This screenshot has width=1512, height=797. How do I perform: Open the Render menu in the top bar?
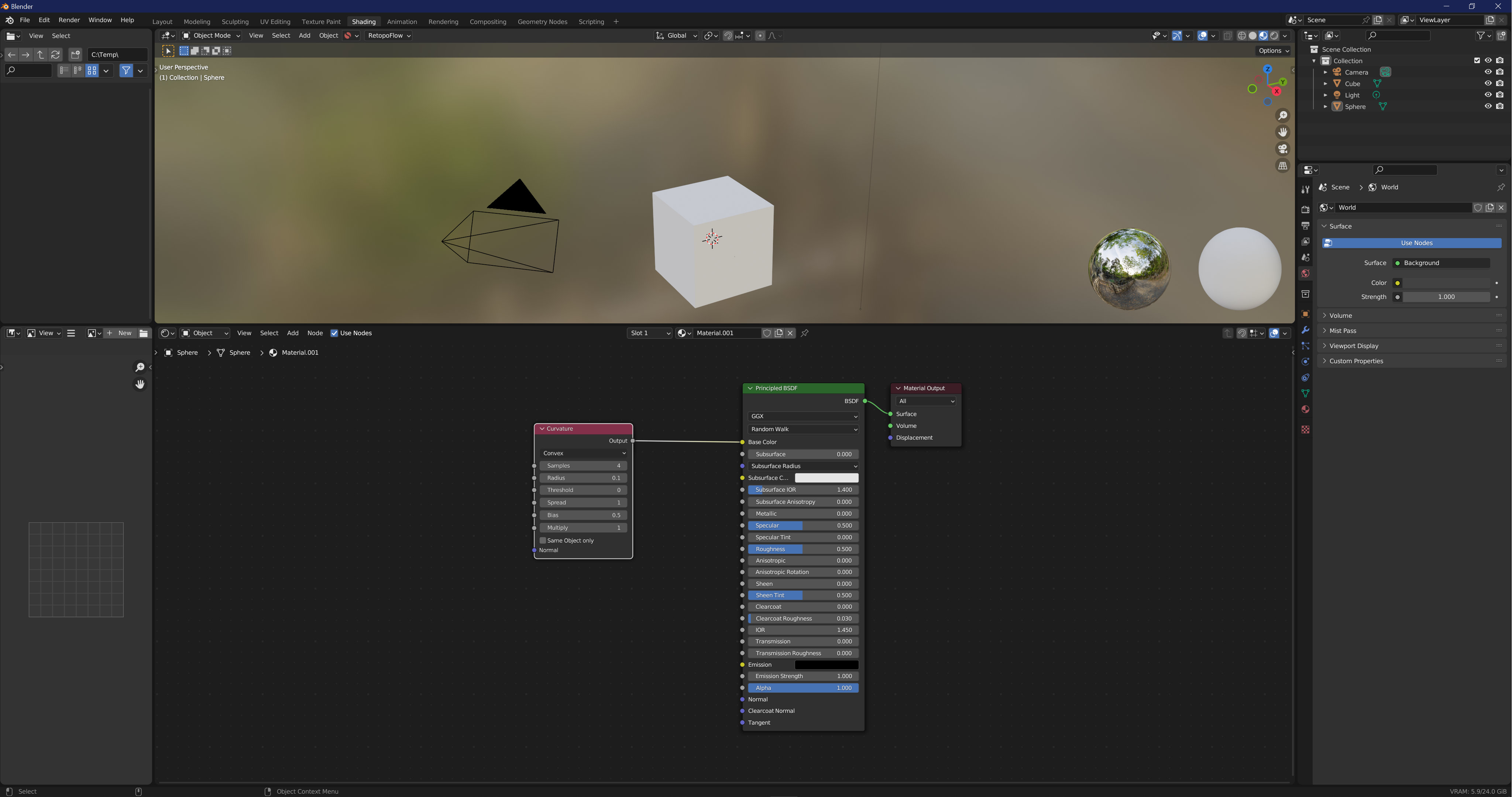pyautogui.click(x=69, y=20)
